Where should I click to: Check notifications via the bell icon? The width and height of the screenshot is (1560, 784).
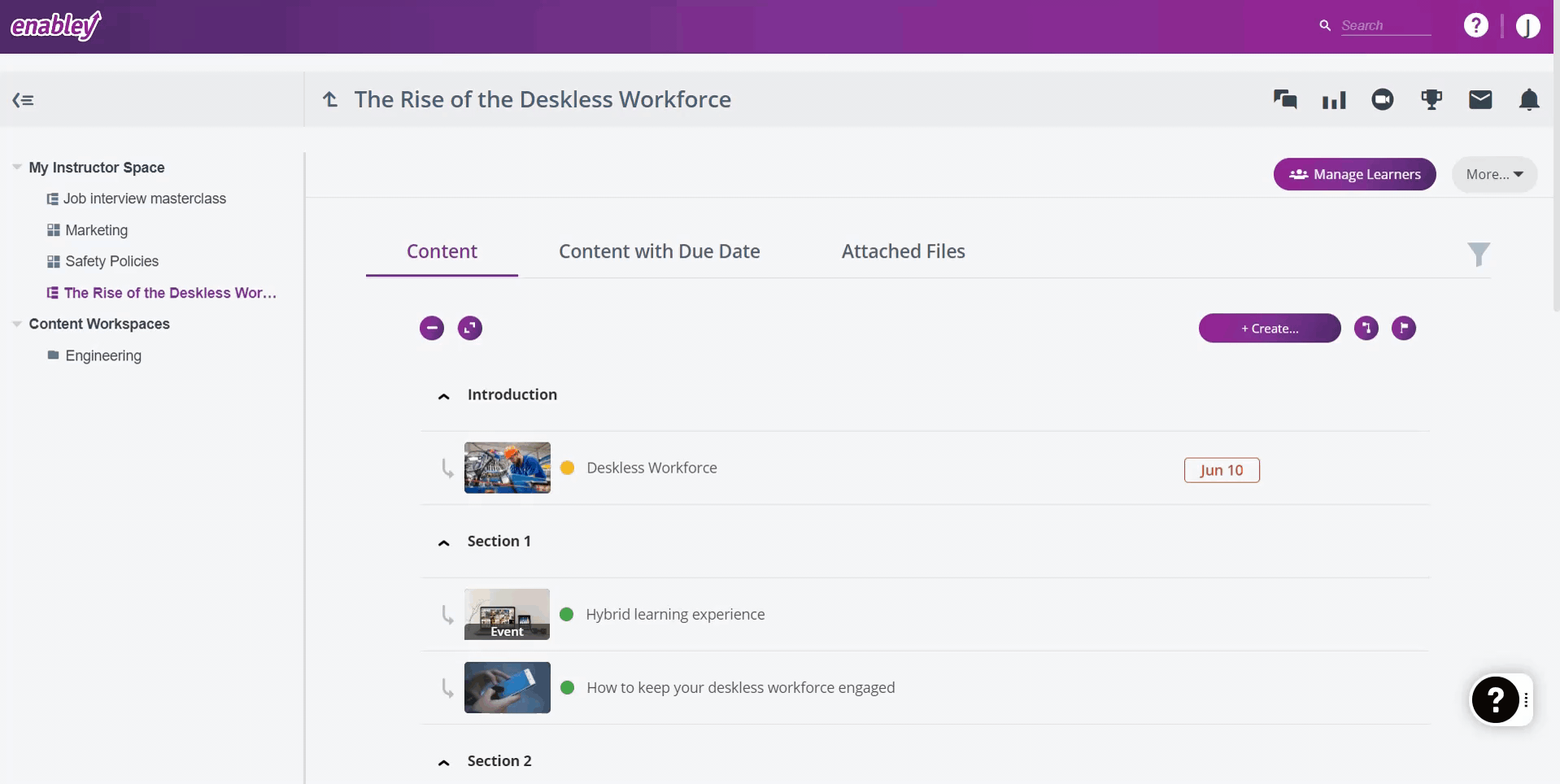pyautogui.click(x=1529, y=99)
